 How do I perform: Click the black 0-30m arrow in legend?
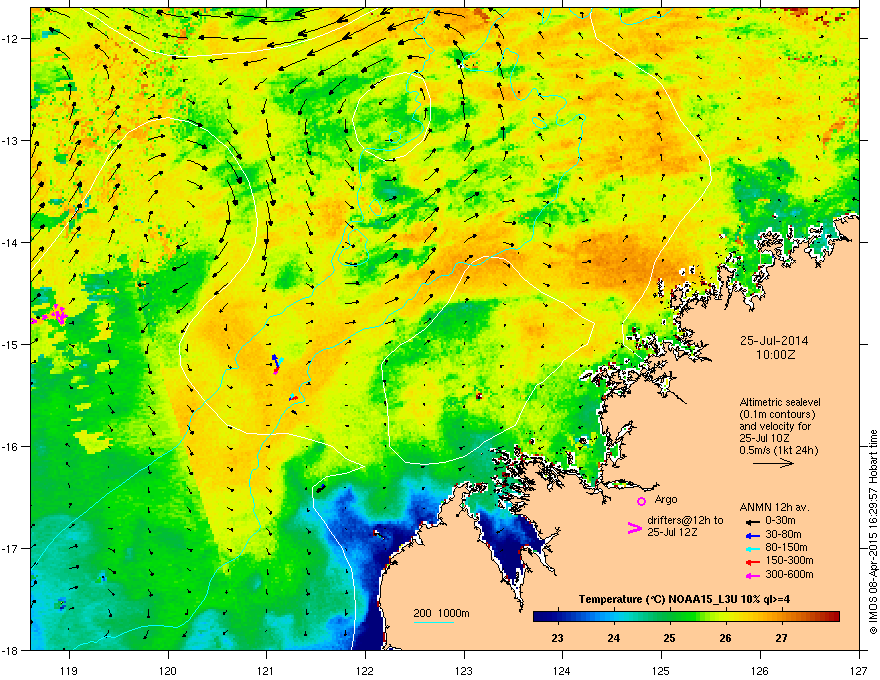click(x=752, y=521)
